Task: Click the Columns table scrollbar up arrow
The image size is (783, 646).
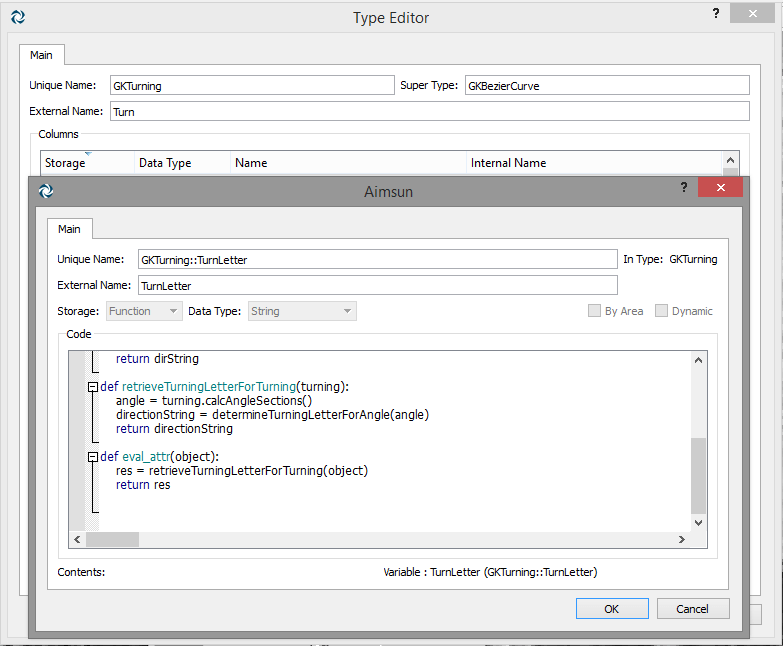Action: tap(730, 160)
